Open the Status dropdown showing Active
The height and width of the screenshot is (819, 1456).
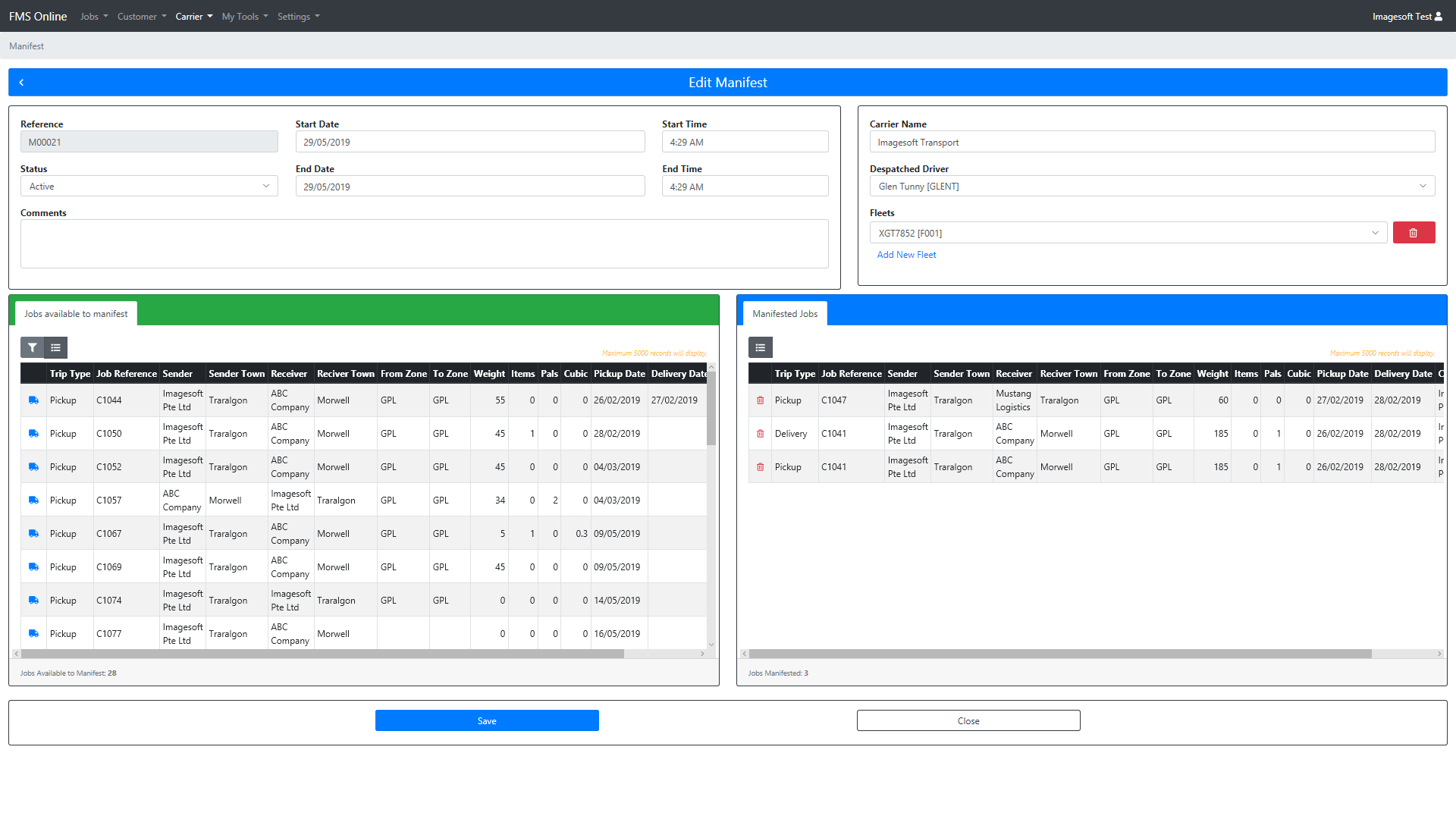coord(149,187)
